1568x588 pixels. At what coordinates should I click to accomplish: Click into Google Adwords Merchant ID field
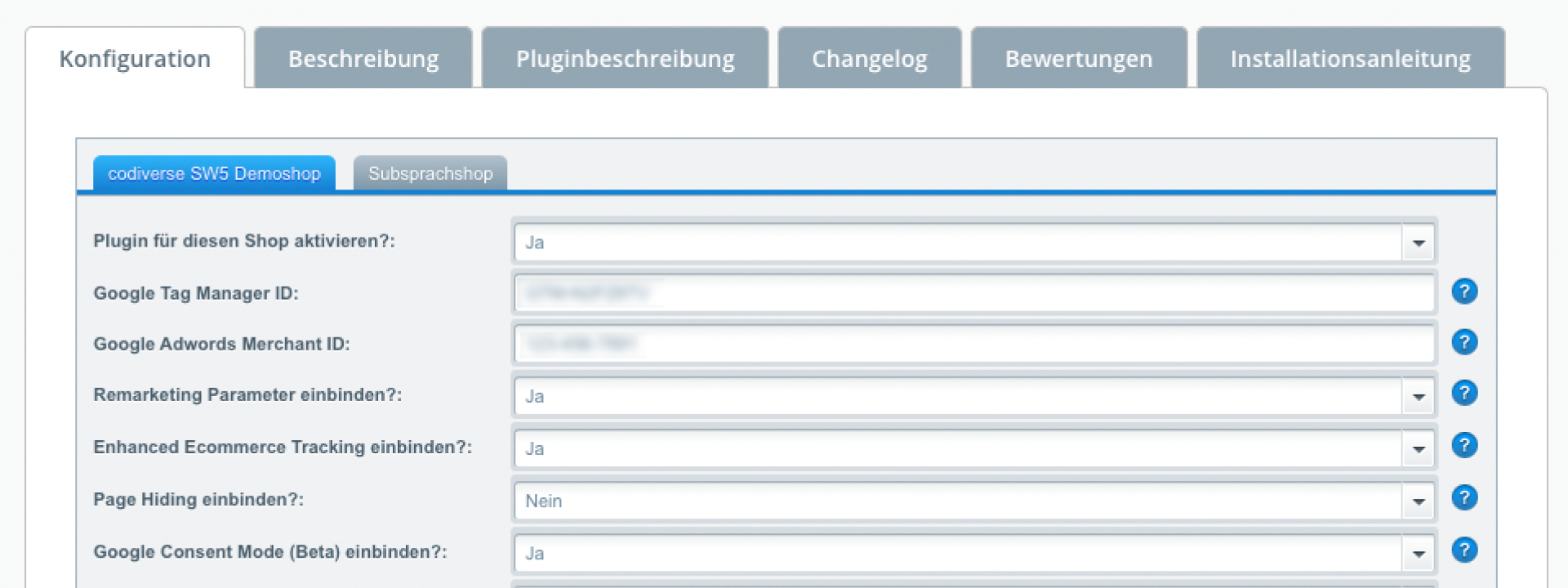pos(974,344)
